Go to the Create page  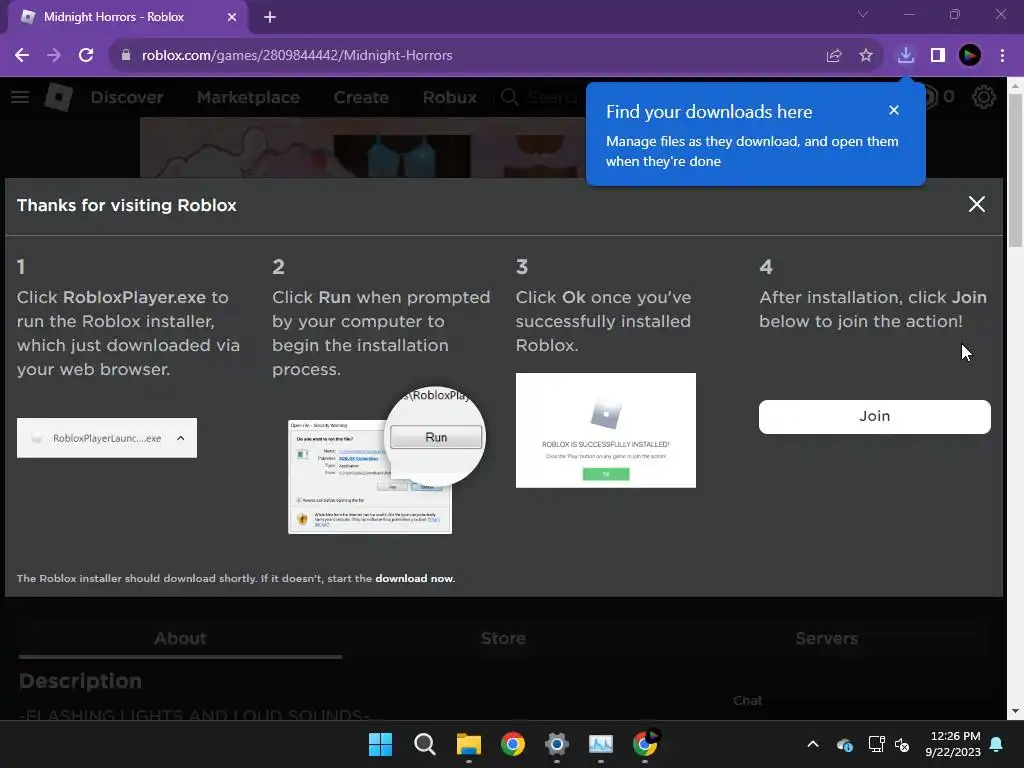(x=361, y=97)
